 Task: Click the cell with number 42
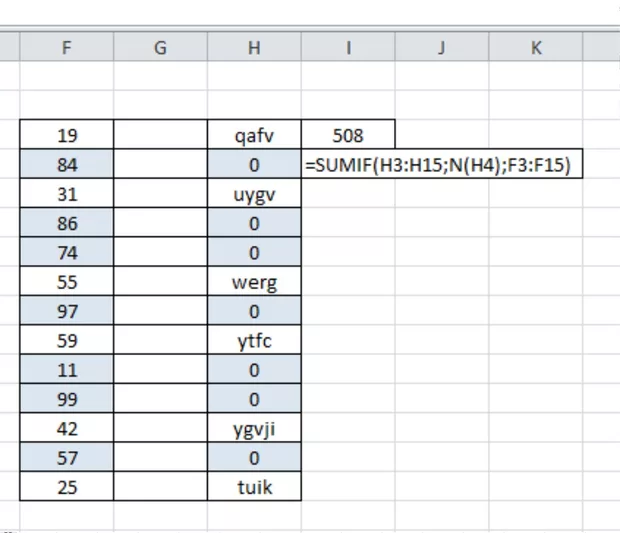67,429
